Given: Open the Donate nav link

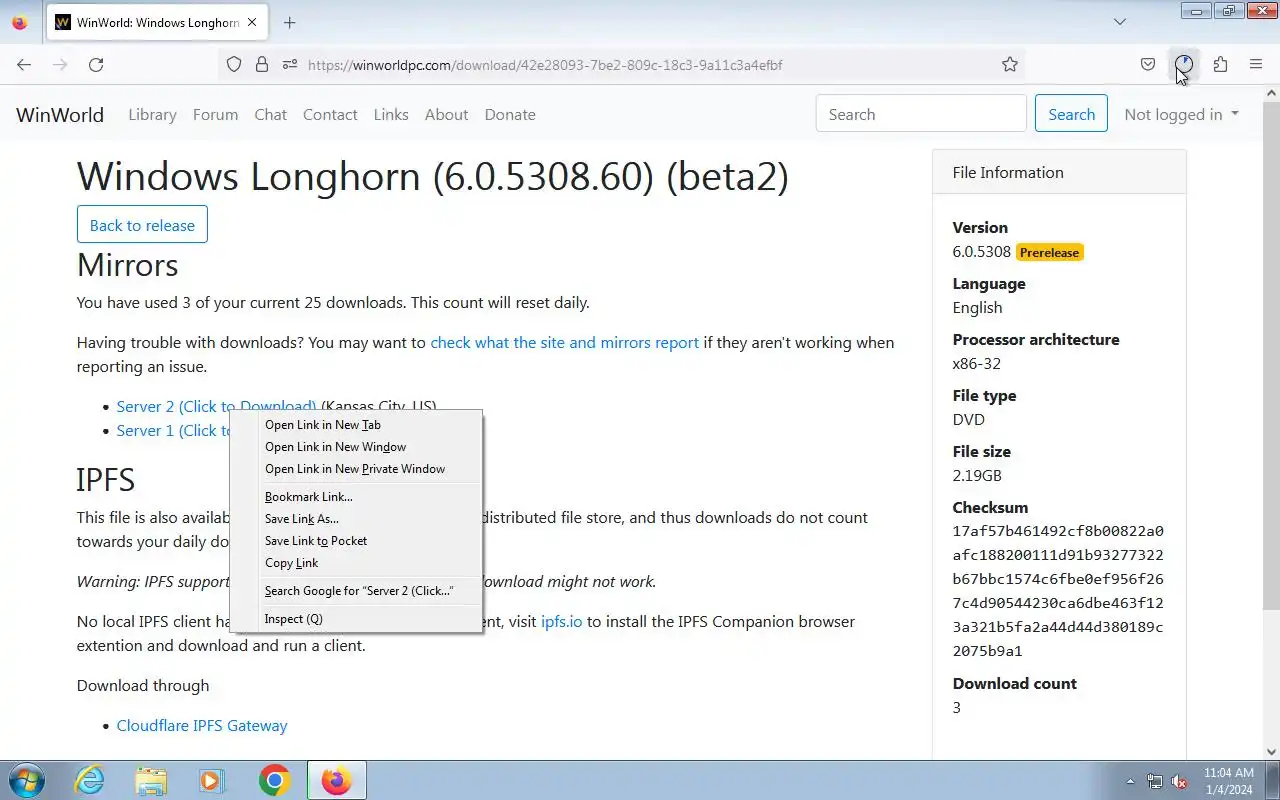Looking at the screenshot, I should coord(510,114).
